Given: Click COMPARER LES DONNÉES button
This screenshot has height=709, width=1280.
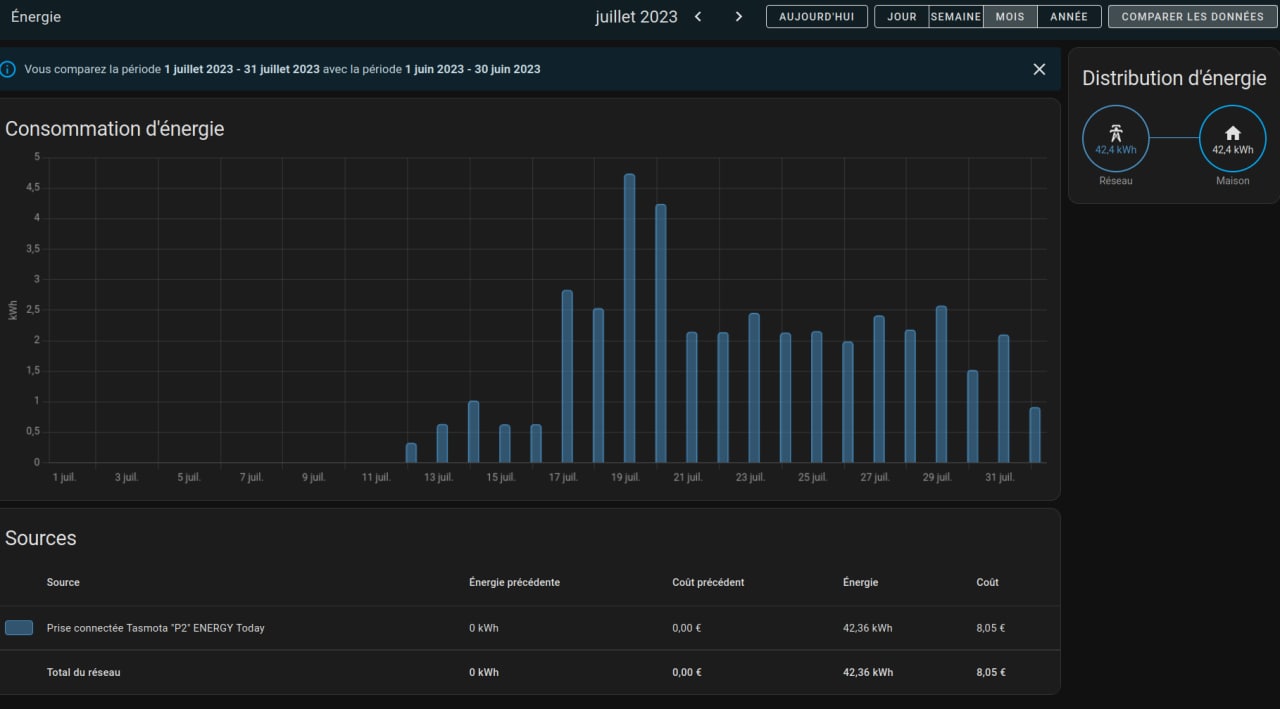Looking at the screenshot, I should pyautogui.click(x=1192, y=17).
